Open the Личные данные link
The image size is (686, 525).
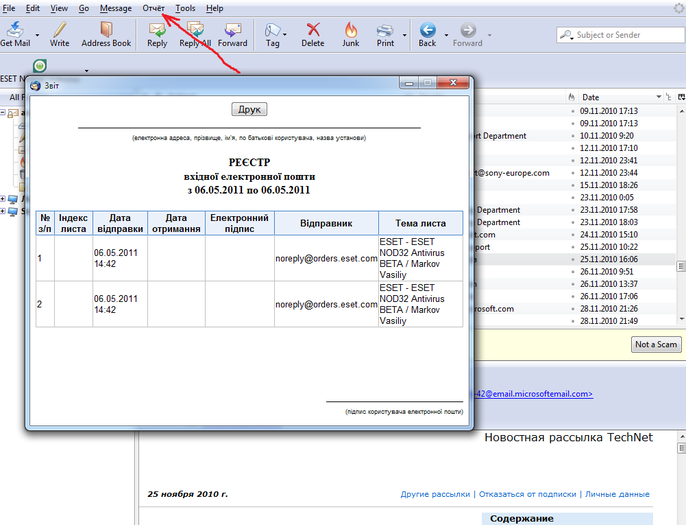point(617,494)
